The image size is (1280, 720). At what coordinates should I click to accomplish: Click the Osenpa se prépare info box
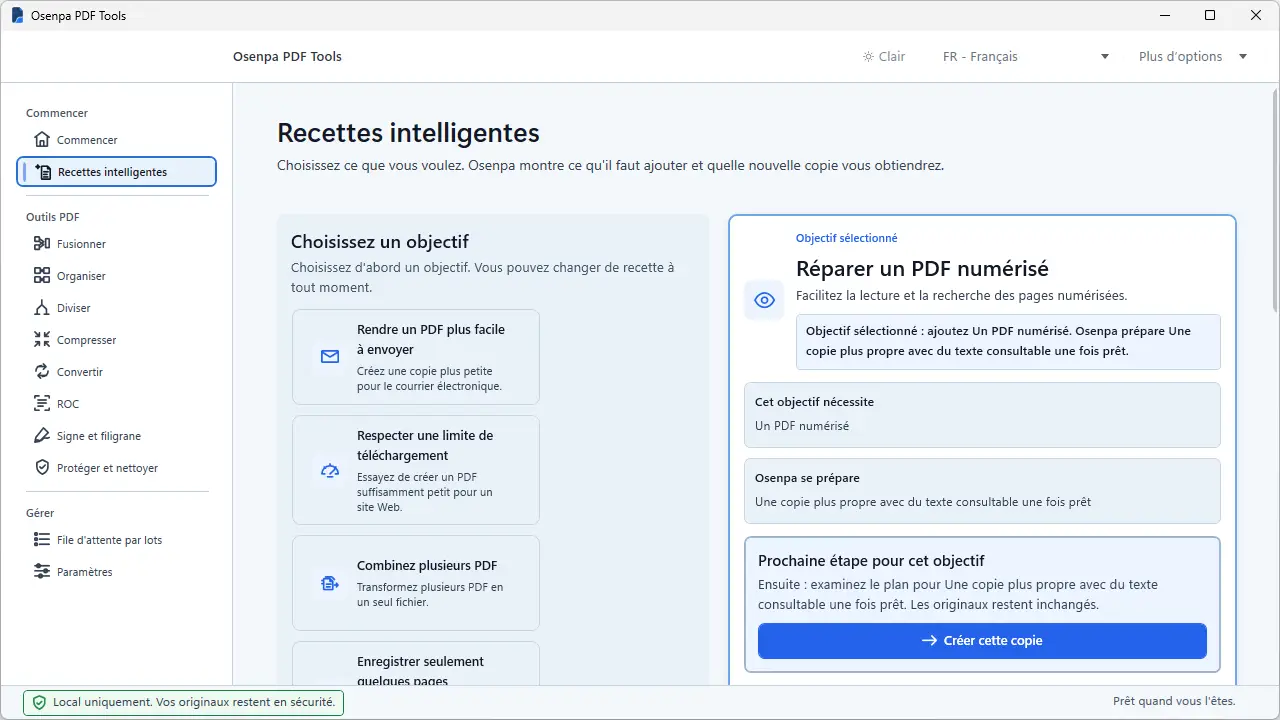pyautogui.click(x=982, y=491)
